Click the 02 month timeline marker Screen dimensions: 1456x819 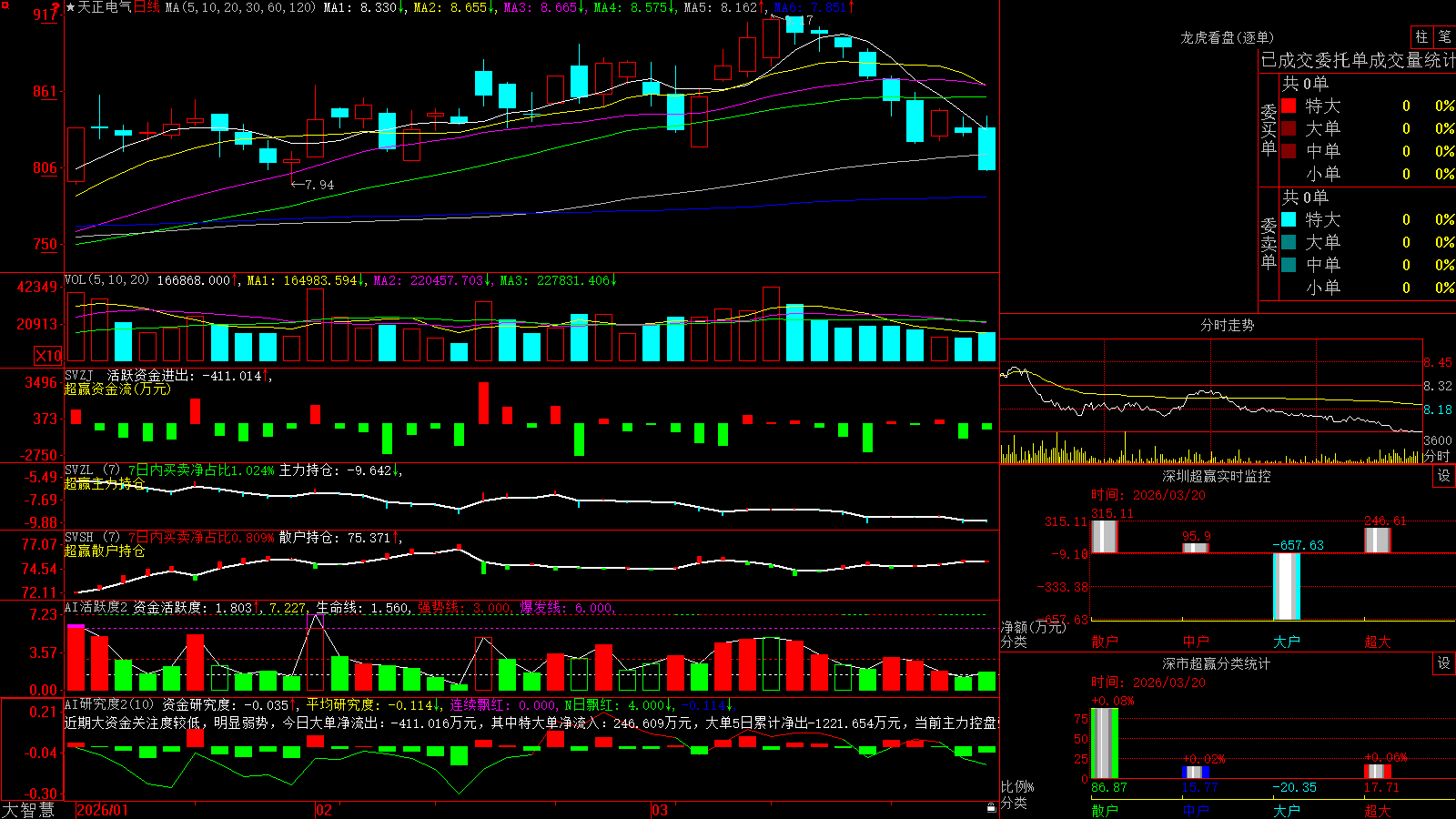coord(324,810)
